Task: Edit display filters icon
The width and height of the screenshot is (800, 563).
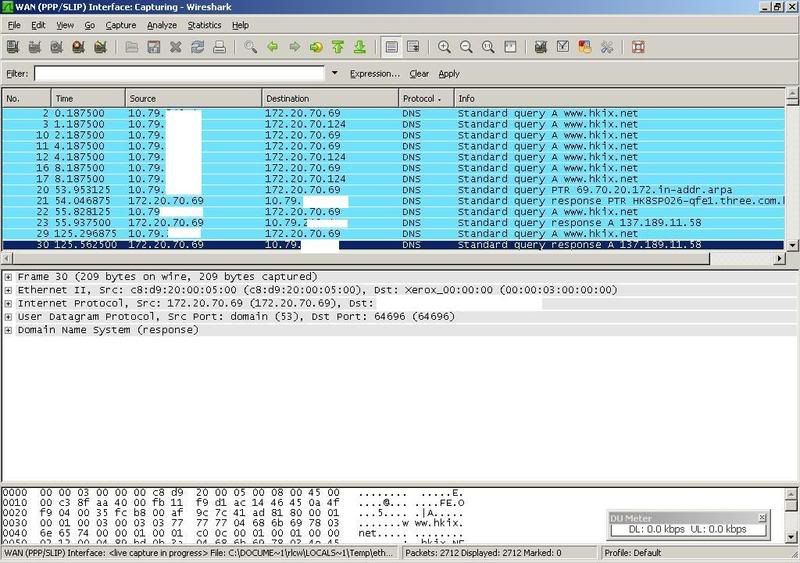Action: point(563,47)
